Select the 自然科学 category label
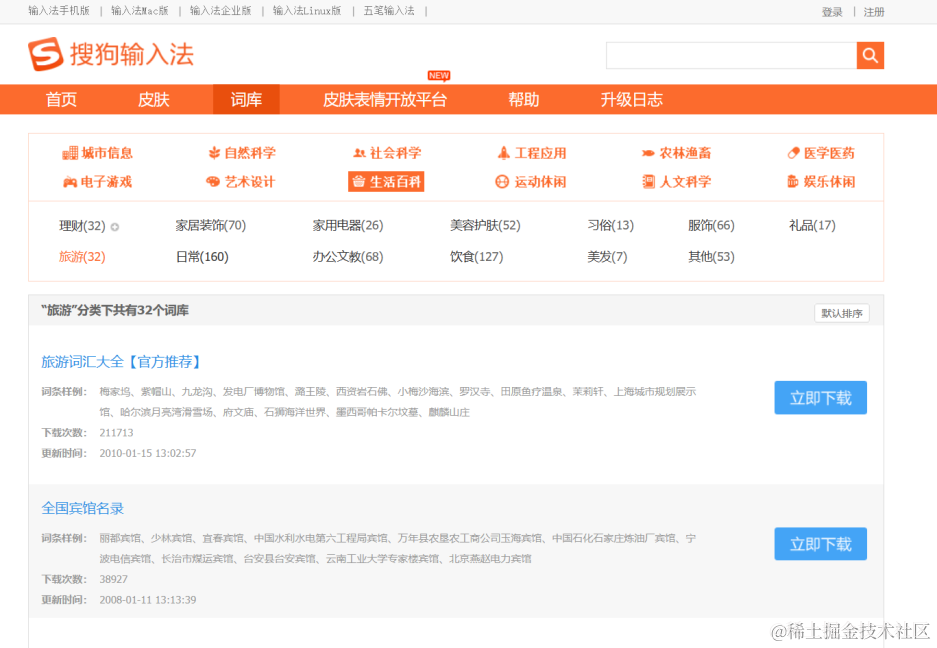This screenshot has width=937, height=648. coord(250,153)
